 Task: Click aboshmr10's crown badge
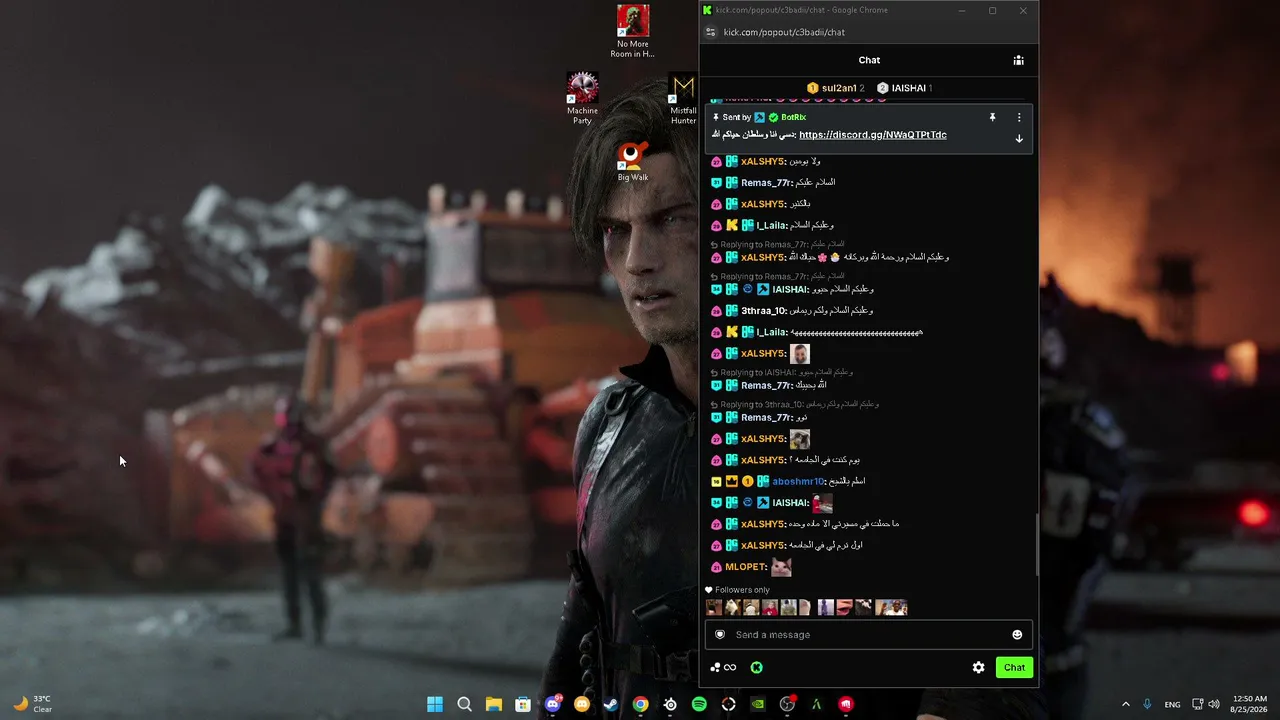pyautogui.click(x=731, y=482)
